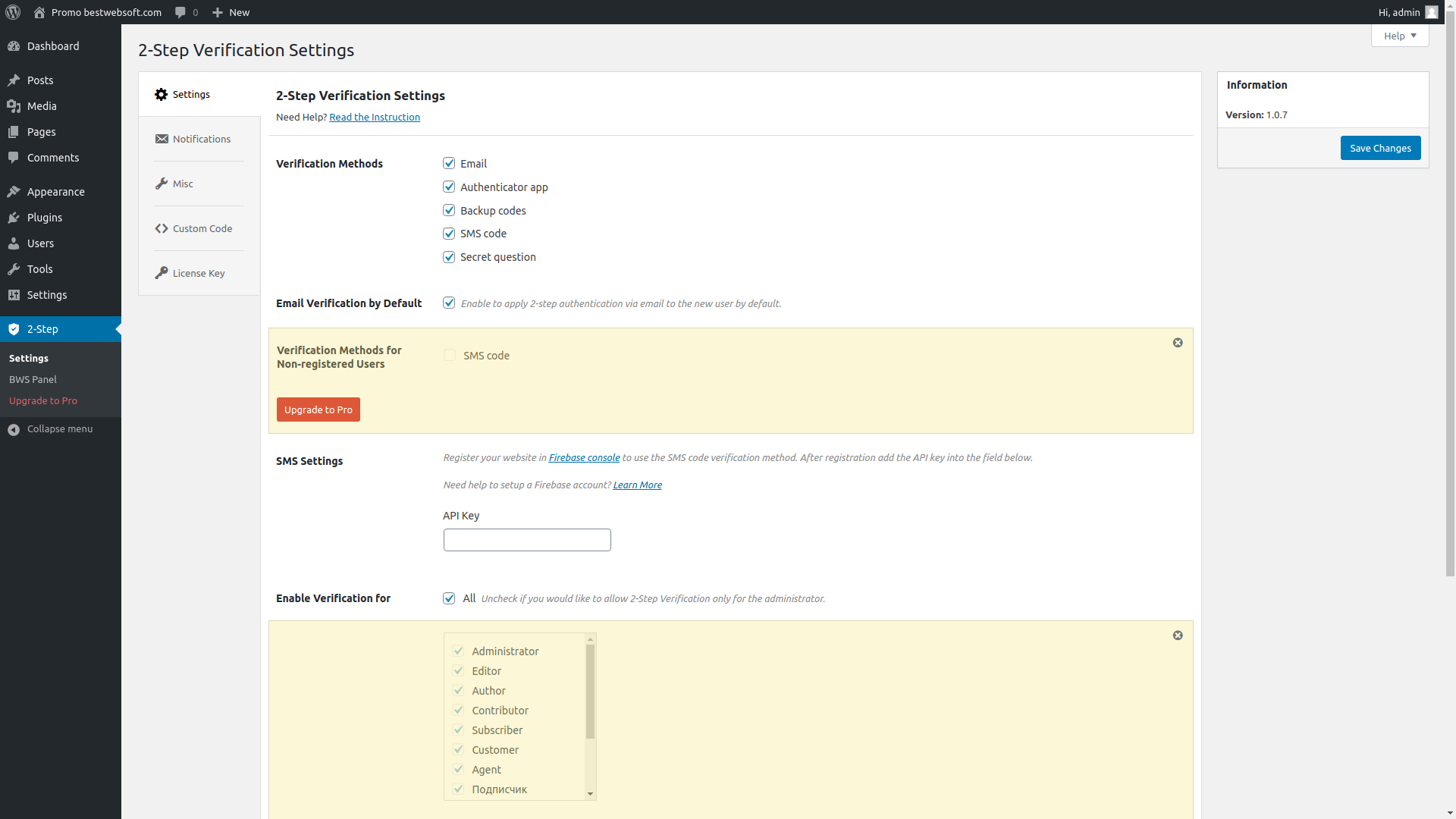
Task: Click the 2-Step shield icon
Action: pyautogui.click(x=14, y=329)
